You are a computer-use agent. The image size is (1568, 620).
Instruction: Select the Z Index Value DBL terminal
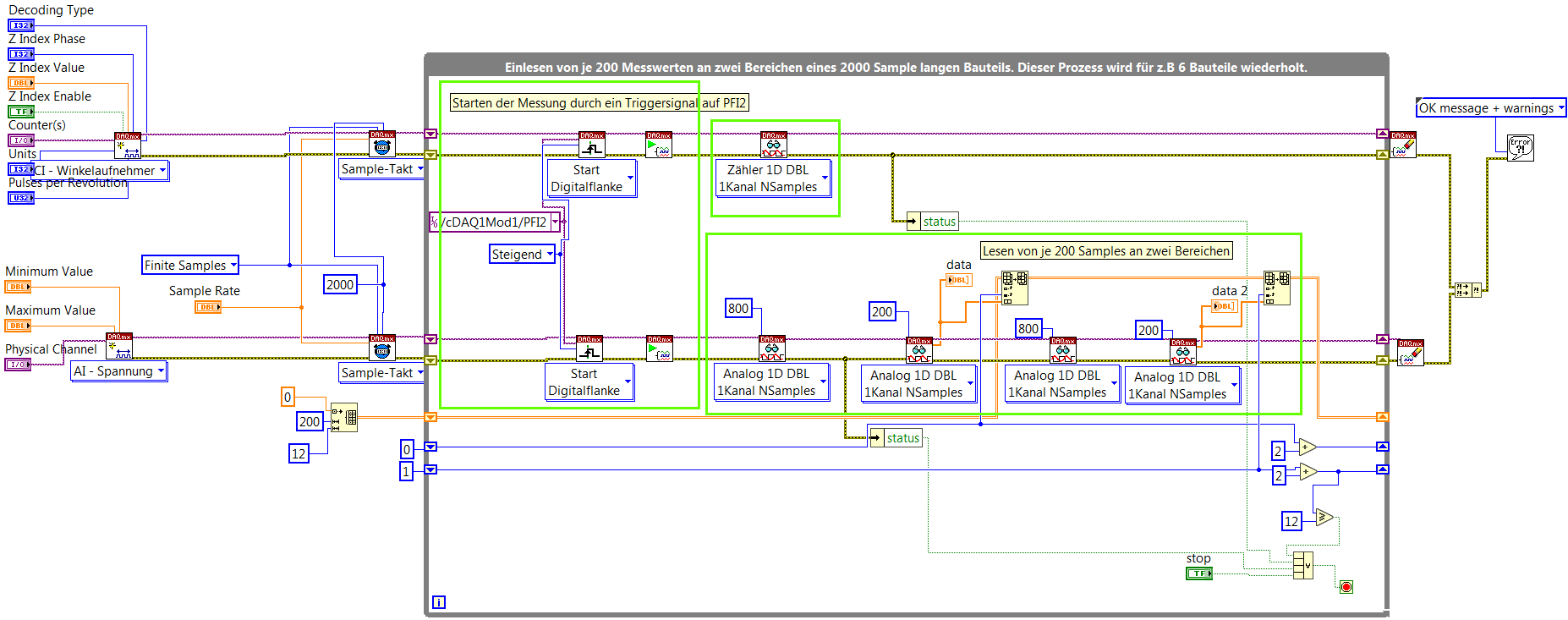pyautogui.click(x=21, y=83)
